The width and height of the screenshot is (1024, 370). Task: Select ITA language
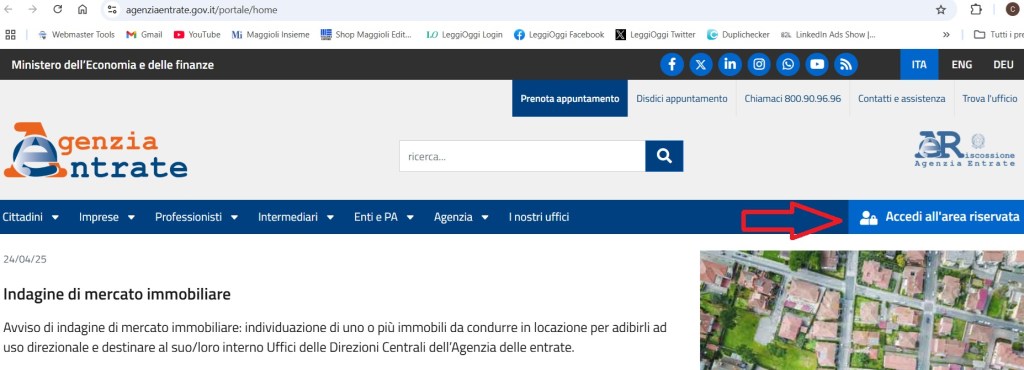(x=919, y=64)
